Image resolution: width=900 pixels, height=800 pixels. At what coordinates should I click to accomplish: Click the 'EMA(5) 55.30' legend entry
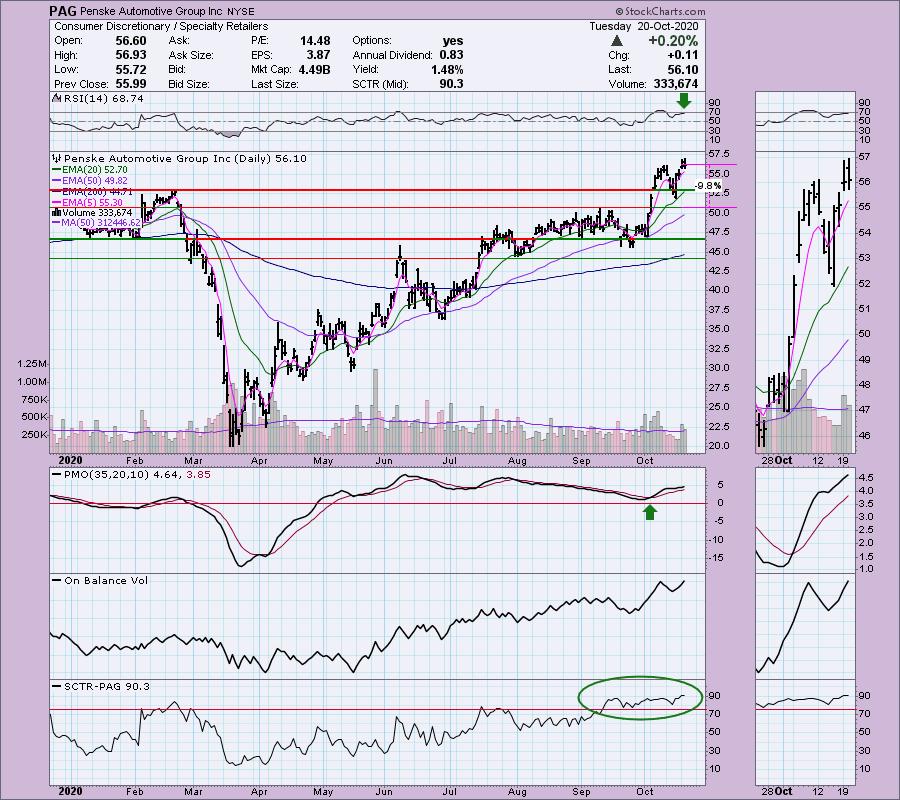92,203
